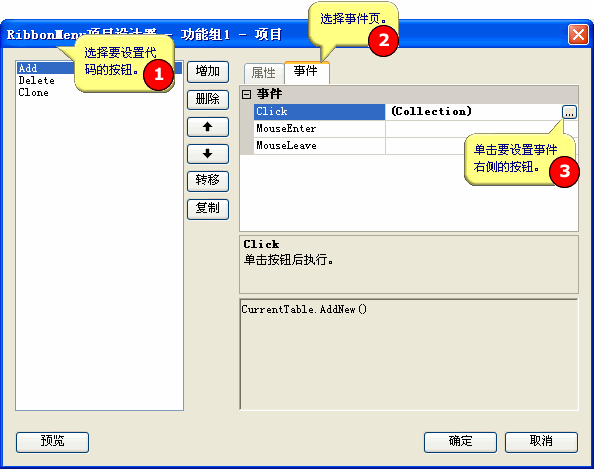This screenshot has width=594, height=469.
Task: Click the 预览 preview button
Action: coord(53,442)
